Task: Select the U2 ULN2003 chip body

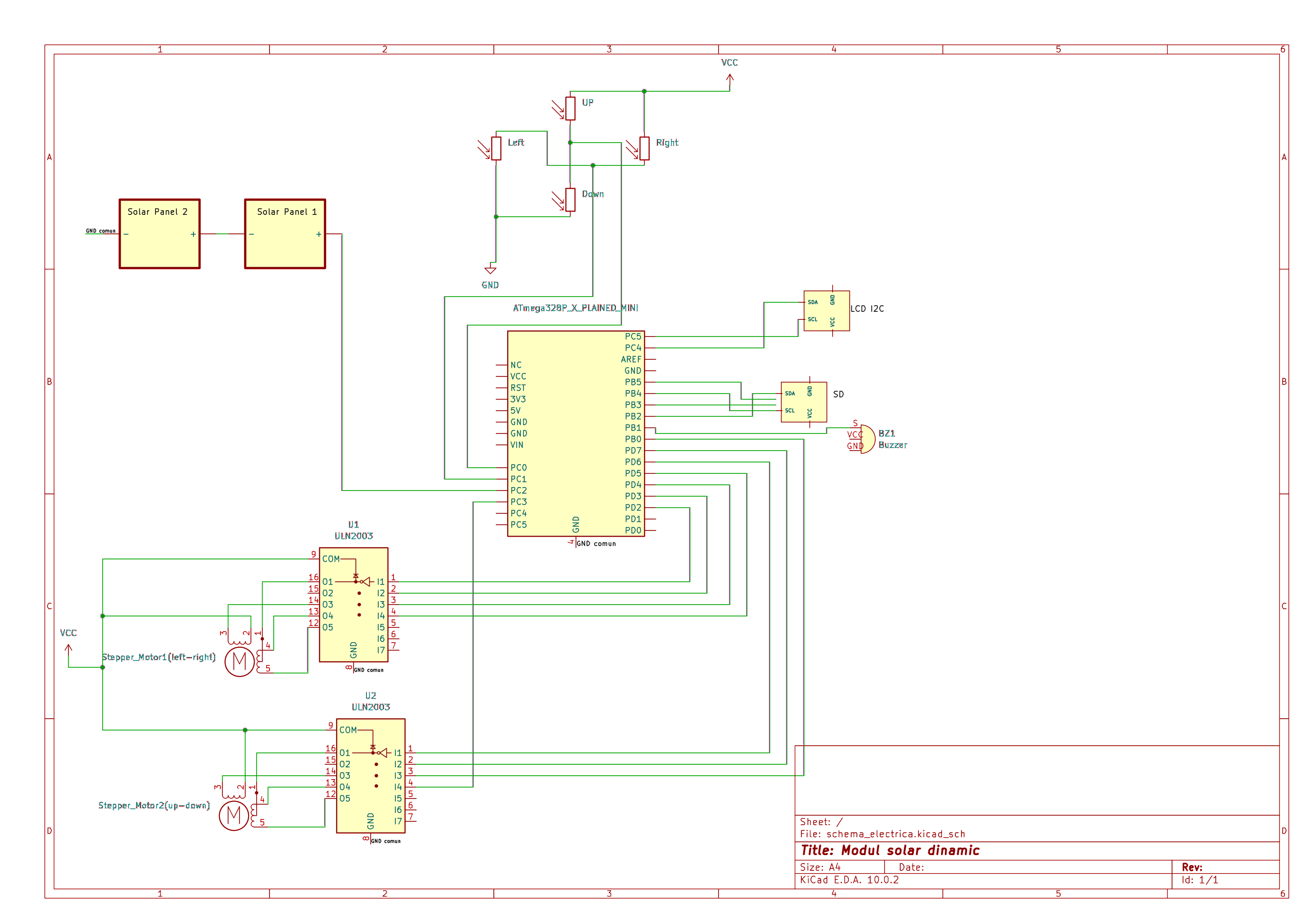Action: 371,776
